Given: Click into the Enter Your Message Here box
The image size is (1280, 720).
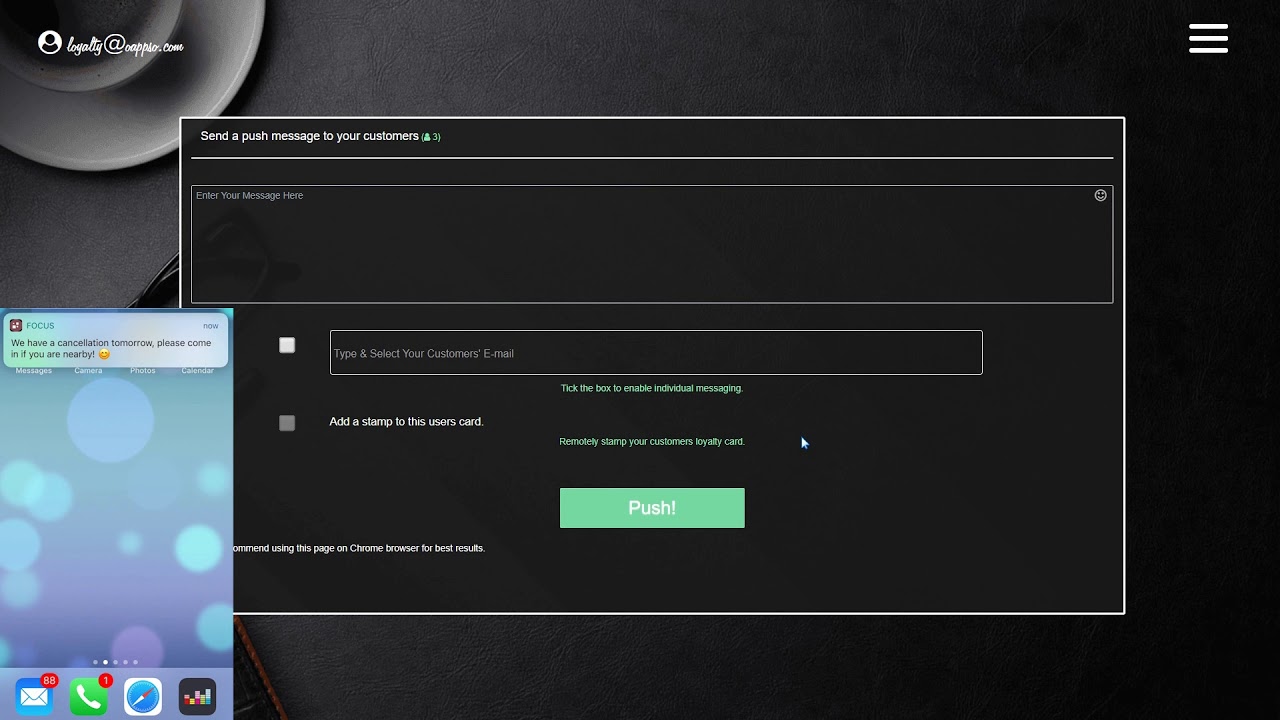Looking at the screenshot, I should click(x=652, y=244).
